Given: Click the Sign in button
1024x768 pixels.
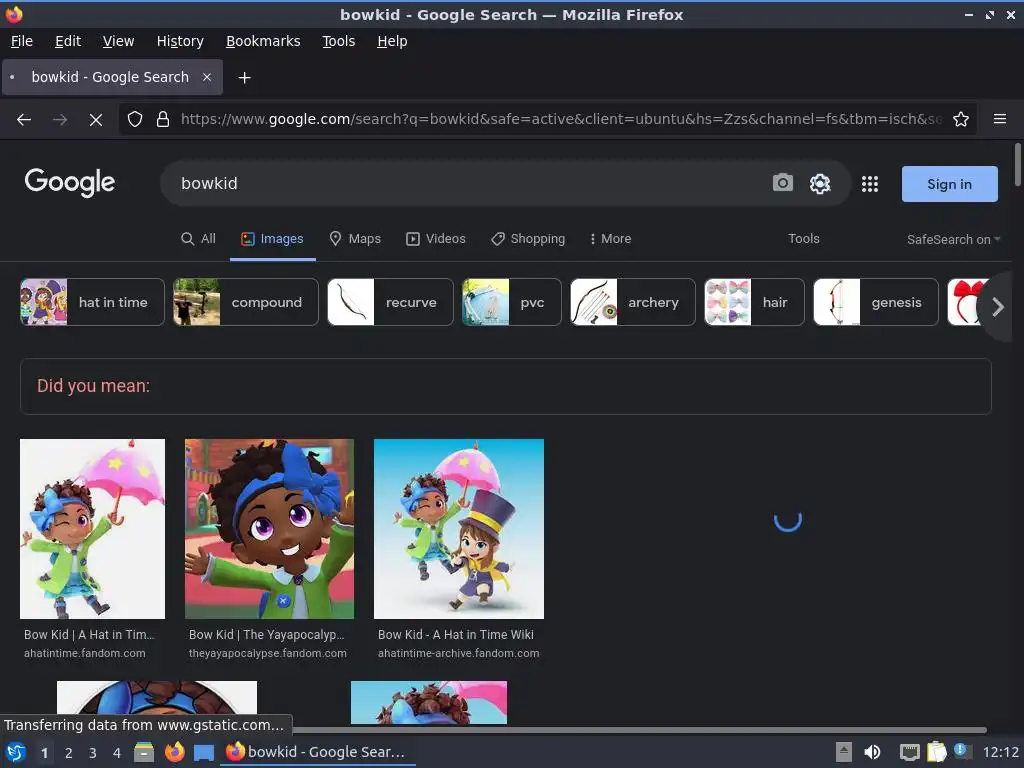Looking at the screenshot, I should coord(949,184).
